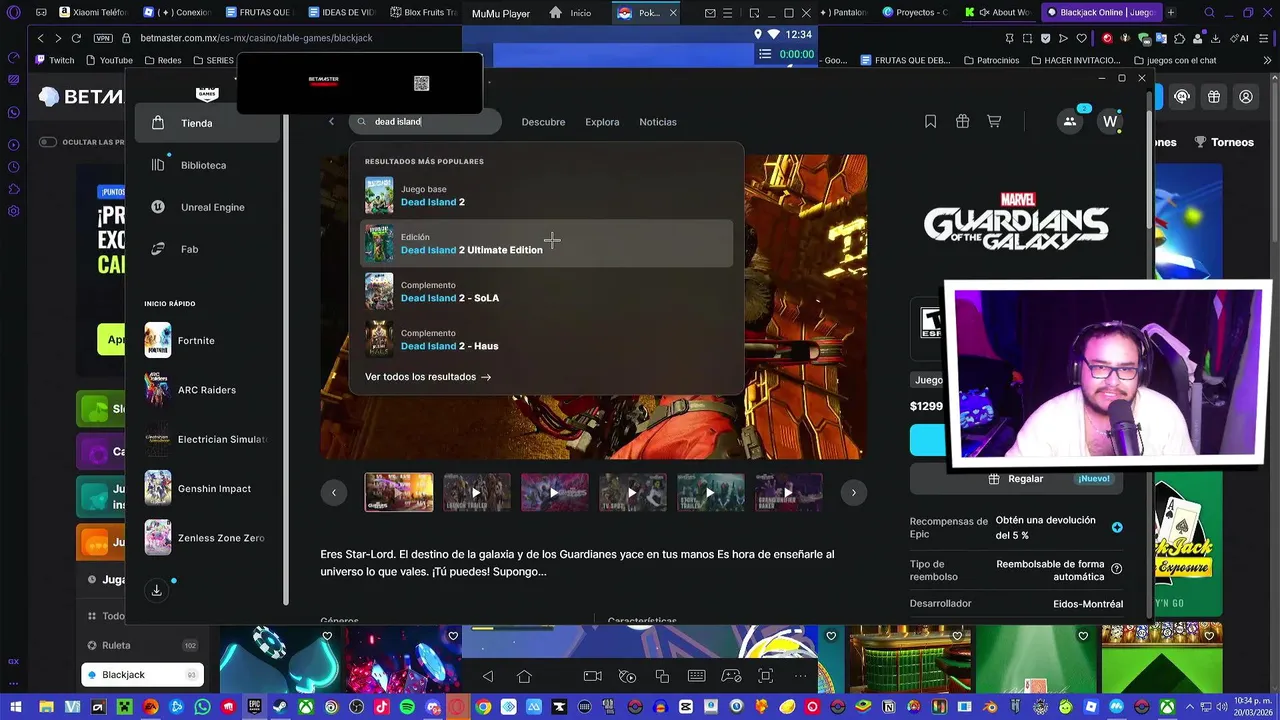The image size is (1280, 720).
Task: Open Spotify from the Windows taskbar
Action: click(407, 707)
